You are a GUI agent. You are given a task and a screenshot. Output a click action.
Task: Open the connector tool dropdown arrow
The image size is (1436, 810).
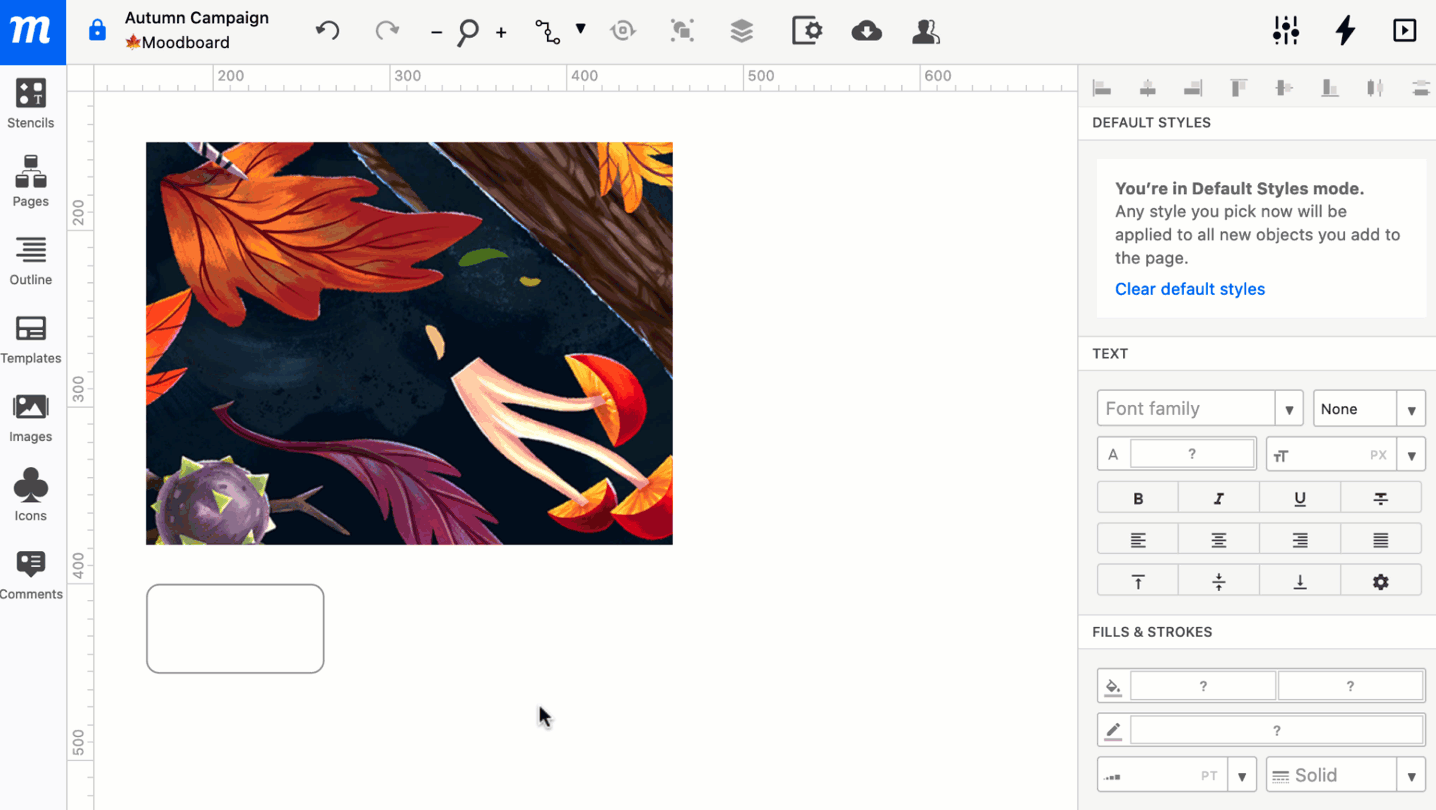580,29
